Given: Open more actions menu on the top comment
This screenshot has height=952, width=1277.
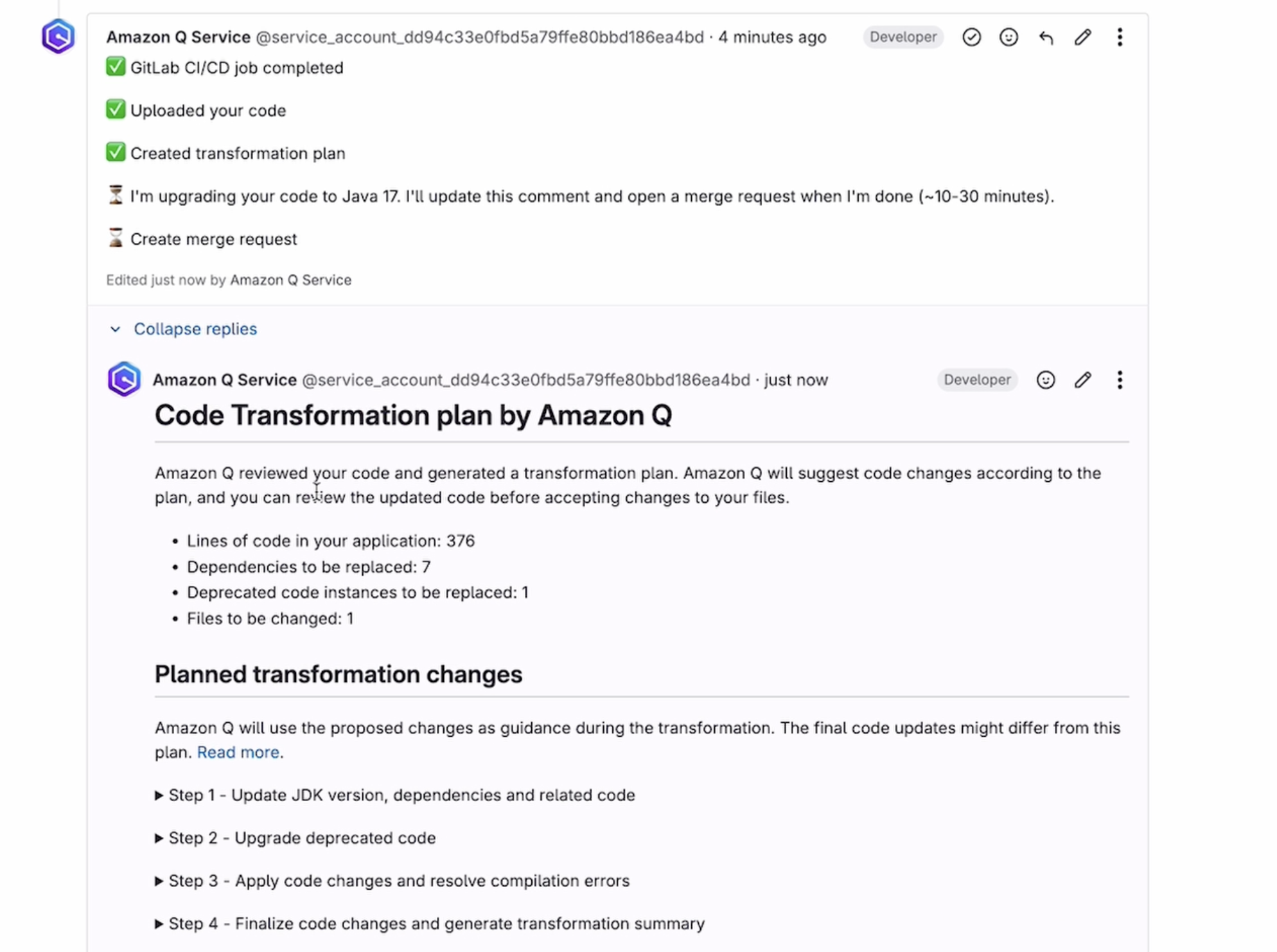Looking at the screenshot, I should [1120, 37].
